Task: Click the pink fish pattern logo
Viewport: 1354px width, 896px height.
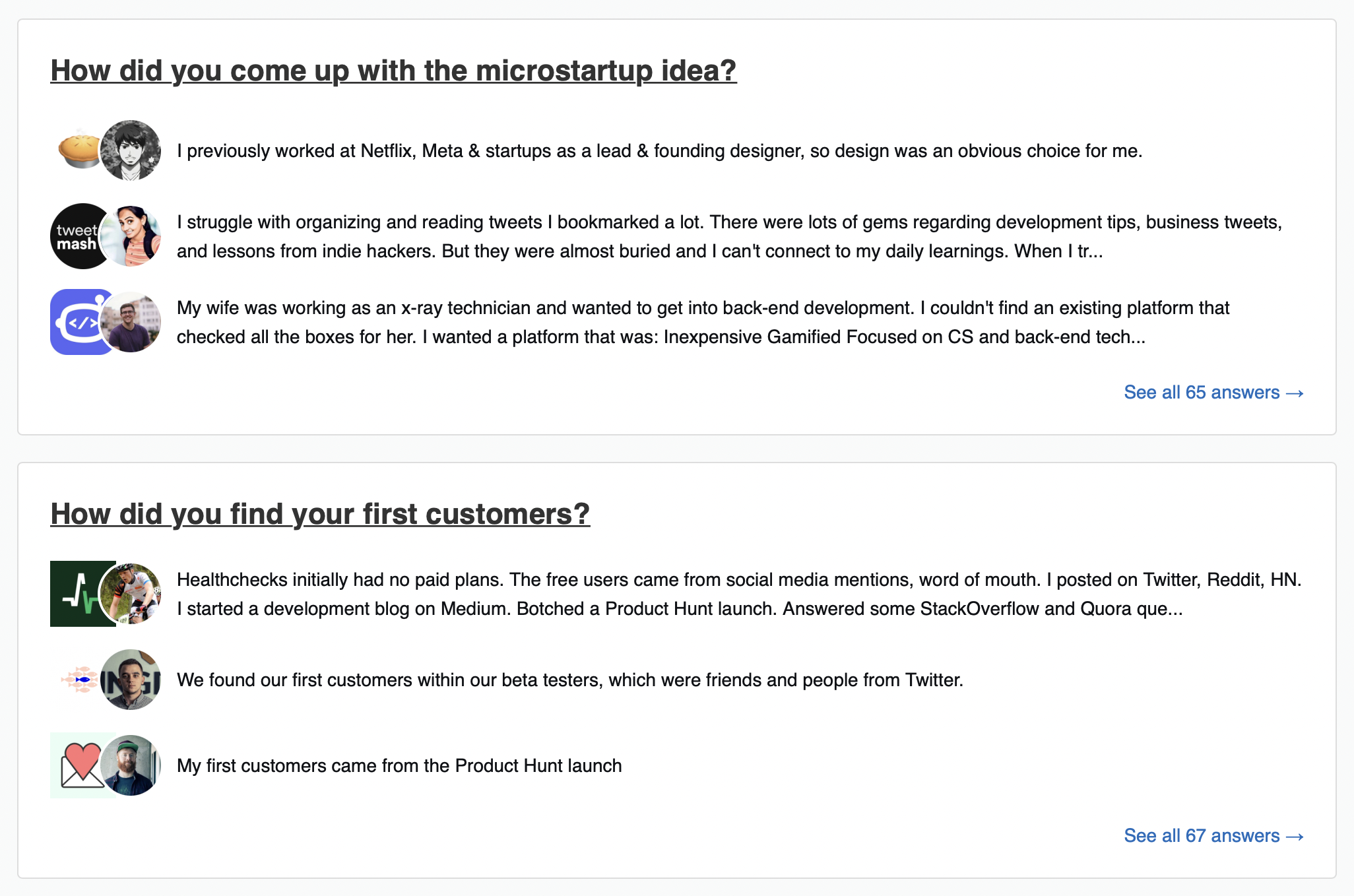Action: (78, 680)
